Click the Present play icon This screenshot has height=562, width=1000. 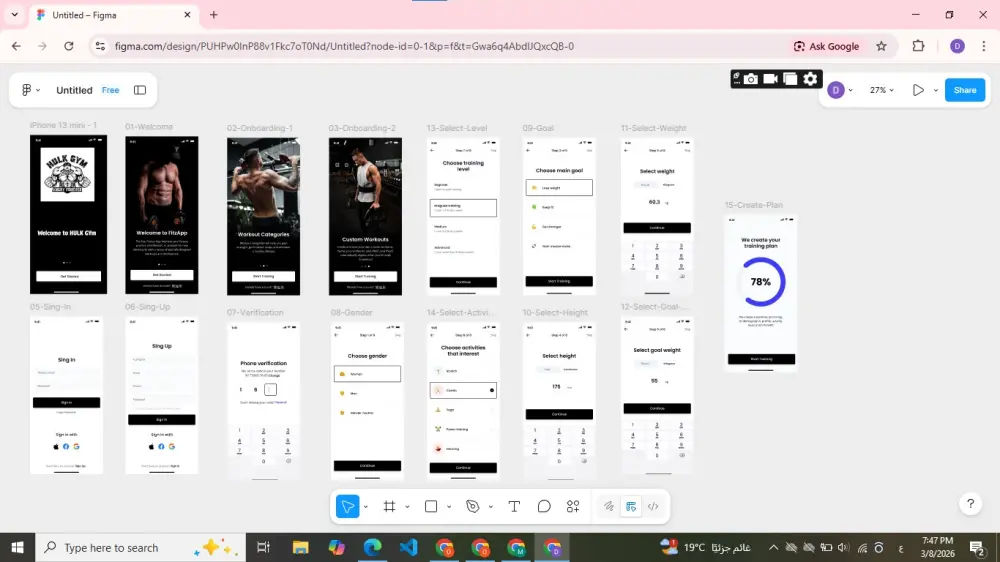(918, 90)
